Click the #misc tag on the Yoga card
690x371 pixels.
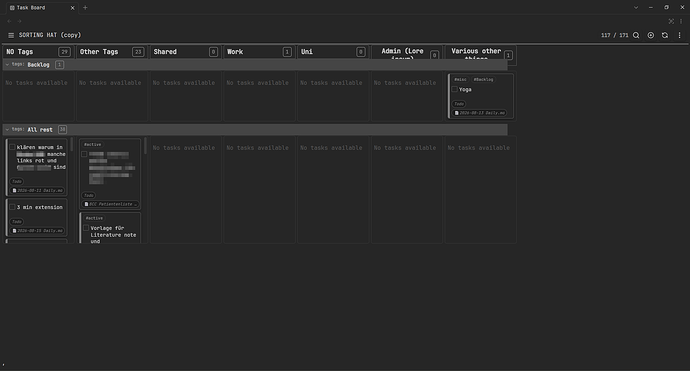[460, 80]
